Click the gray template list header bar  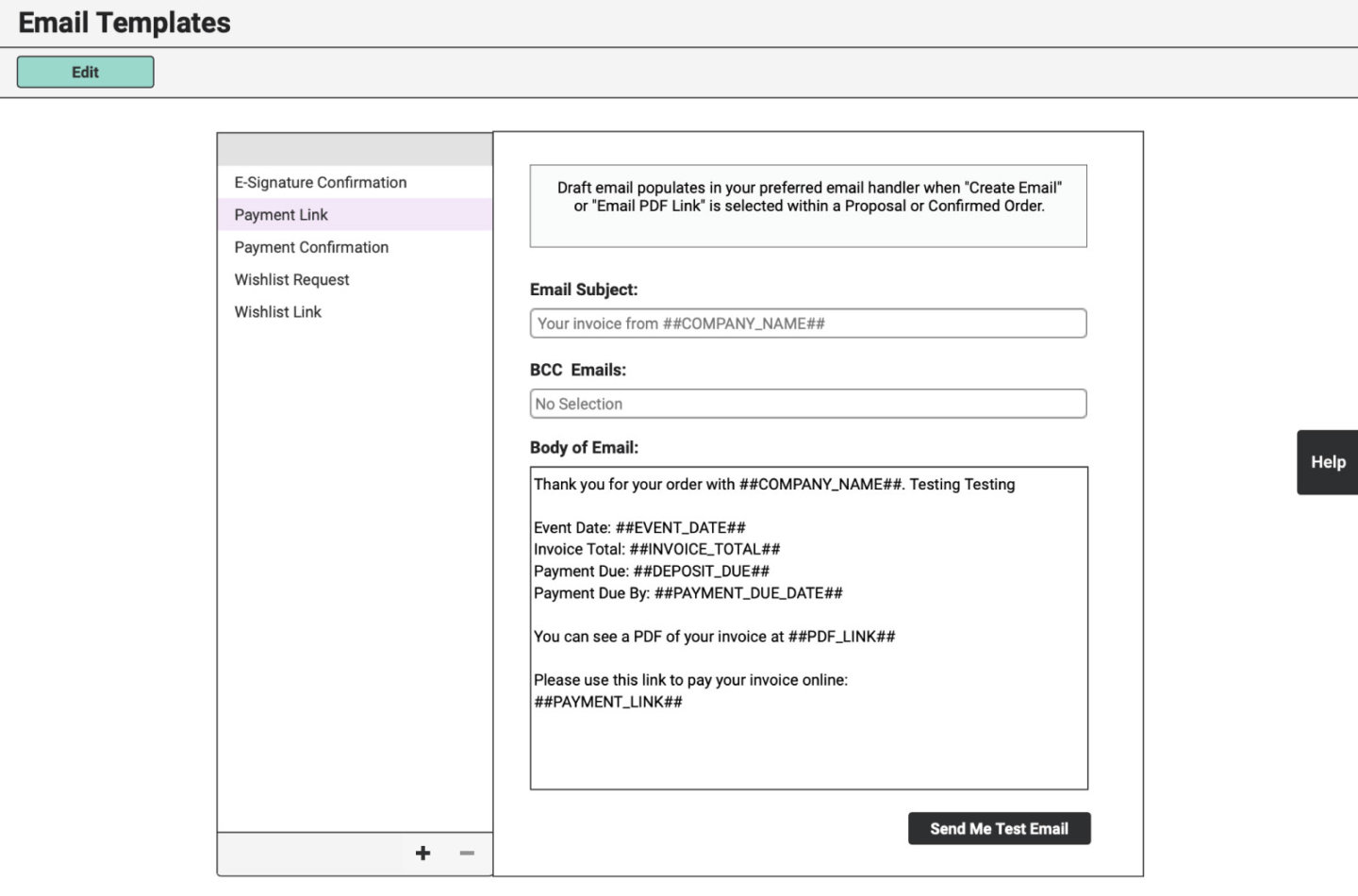(x=355, y=148)
